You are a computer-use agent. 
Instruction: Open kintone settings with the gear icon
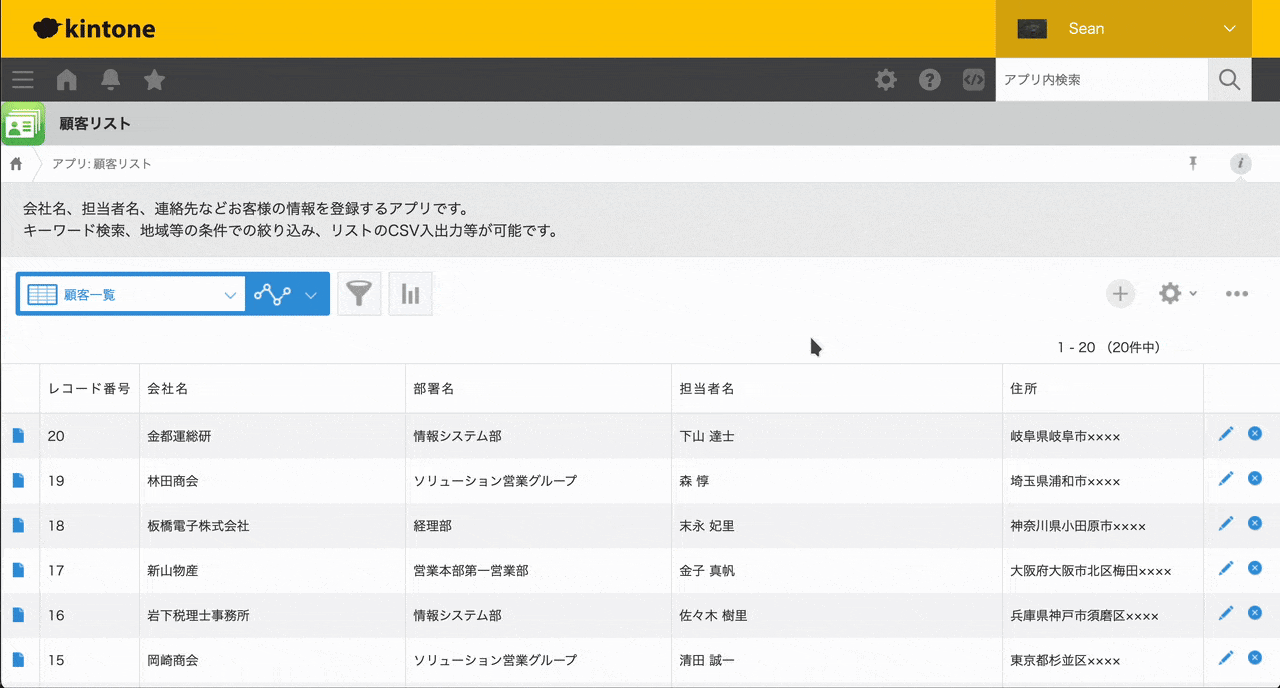pos(885,79)
